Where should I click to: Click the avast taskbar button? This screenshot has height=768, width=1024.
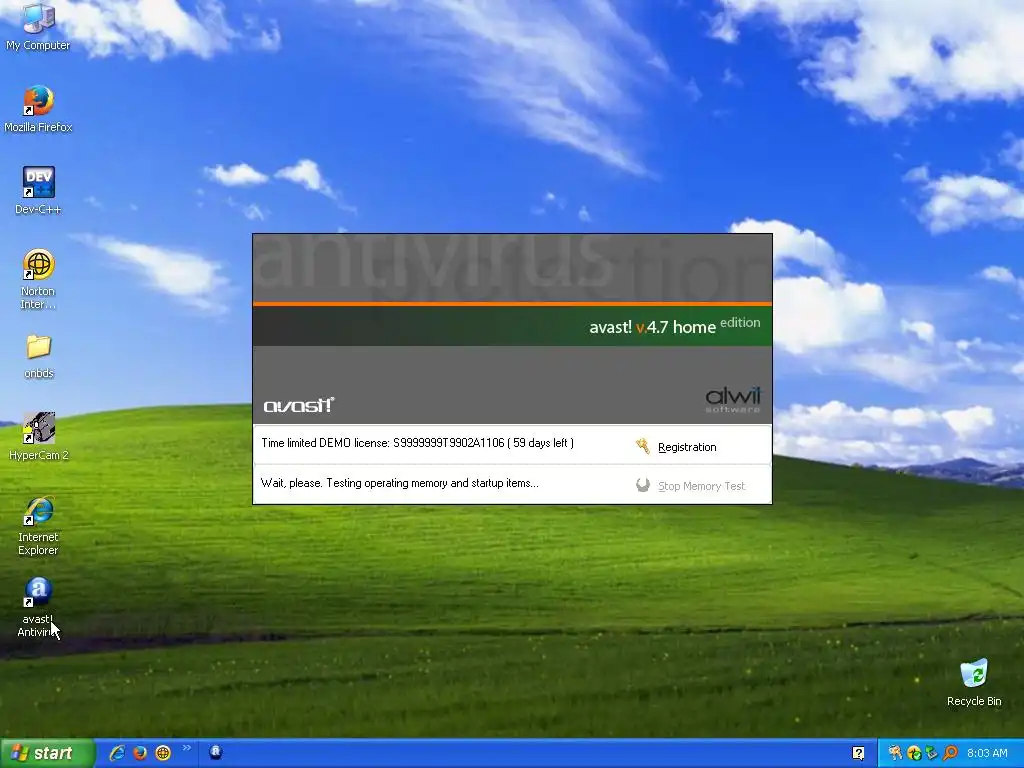click(216, 753)
